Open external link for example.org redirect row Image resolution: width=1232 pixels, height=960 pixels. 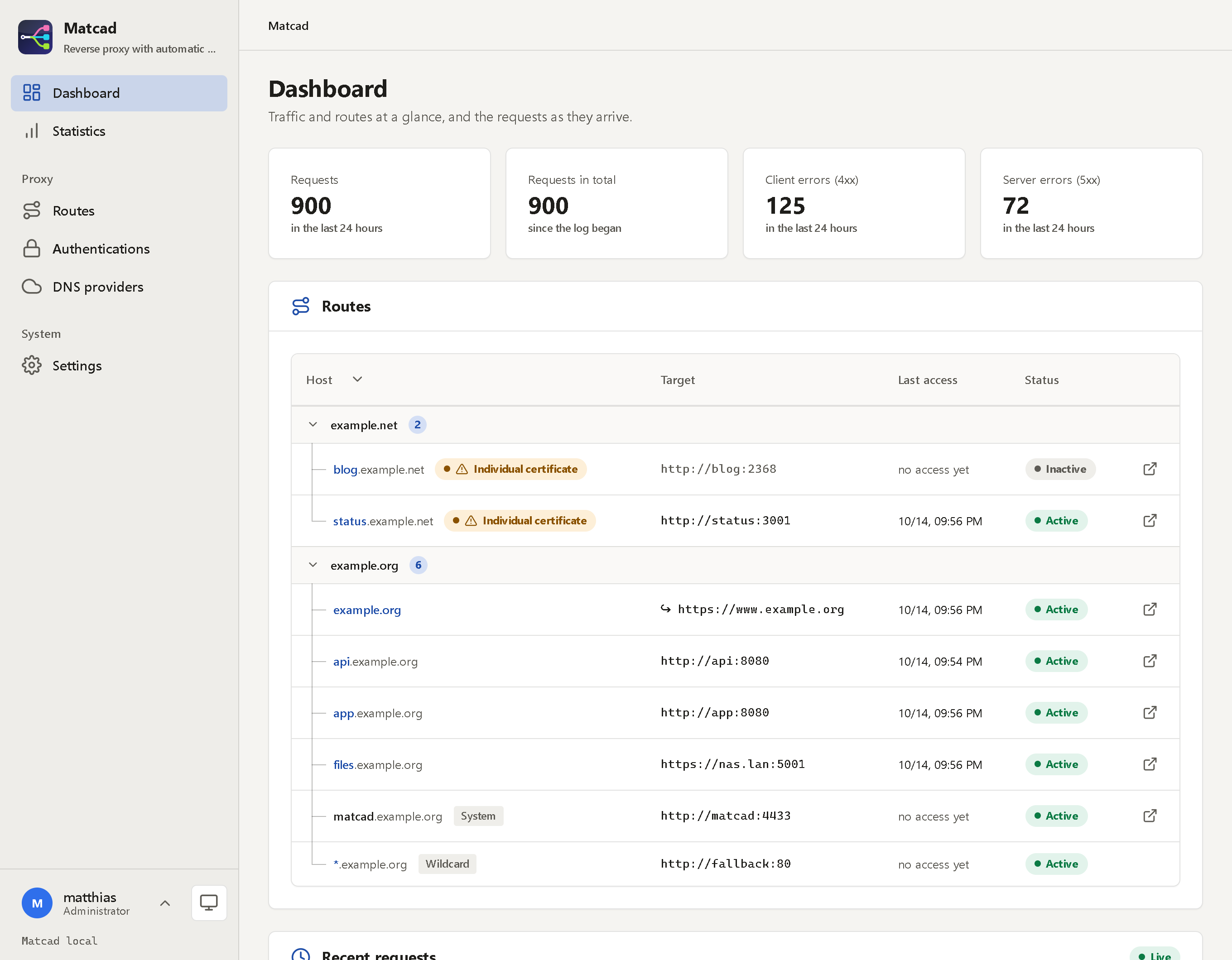[1150, 609]
